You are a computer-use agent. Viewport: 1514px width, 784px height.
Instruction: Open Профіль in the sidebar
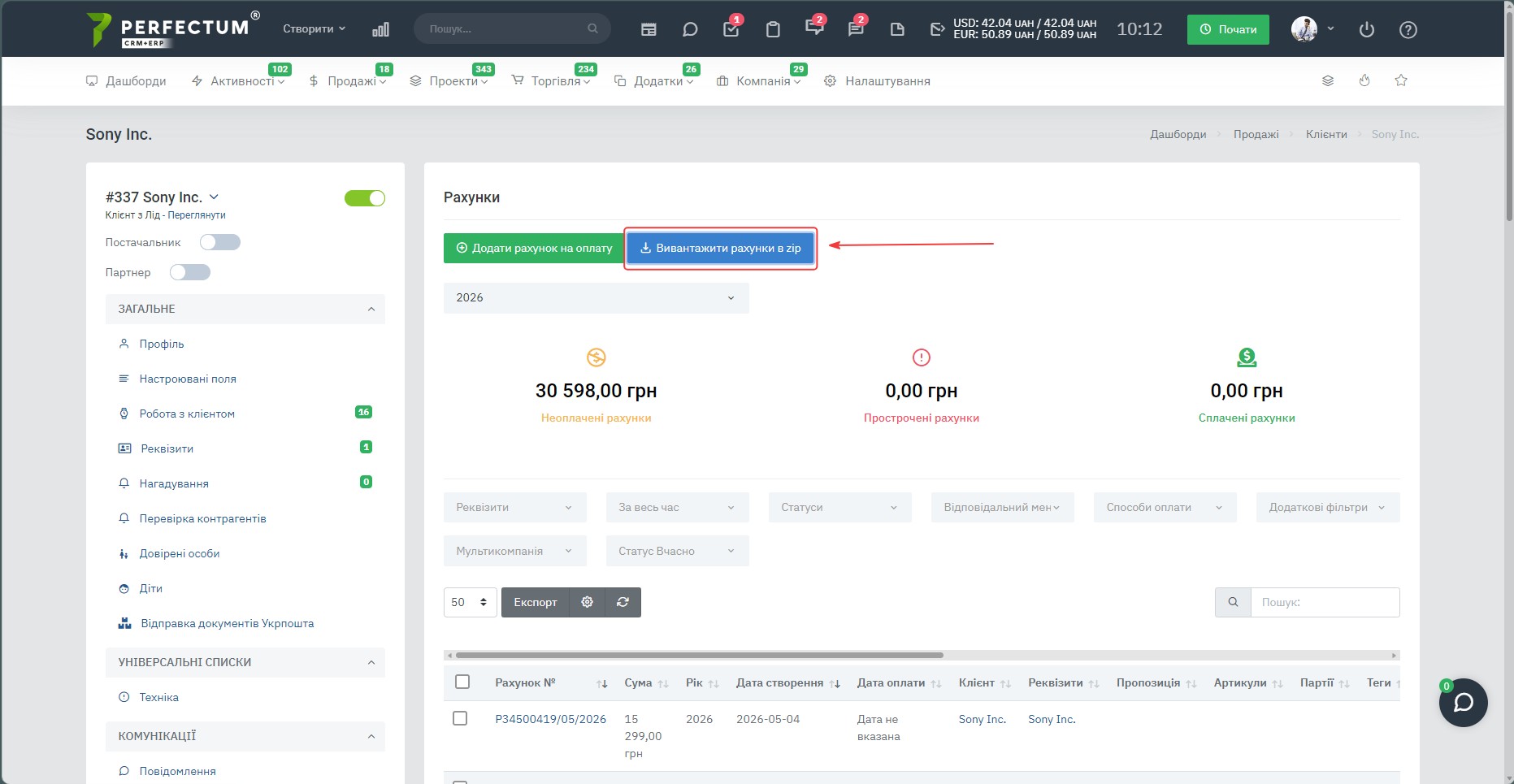coord(162,344)
